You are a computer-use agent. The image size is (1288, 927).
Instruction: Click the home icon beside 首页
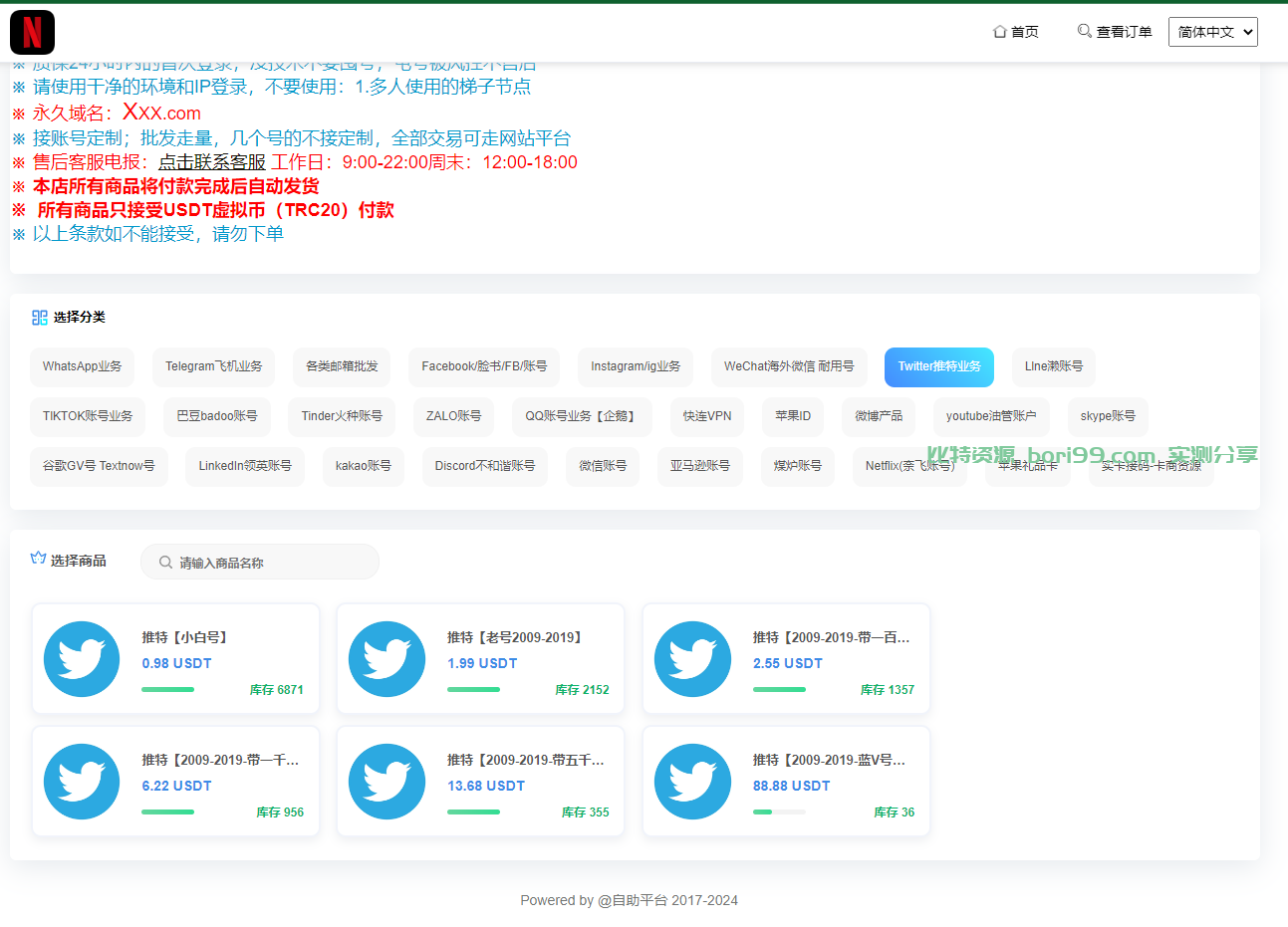click(x=1000, y=32)
